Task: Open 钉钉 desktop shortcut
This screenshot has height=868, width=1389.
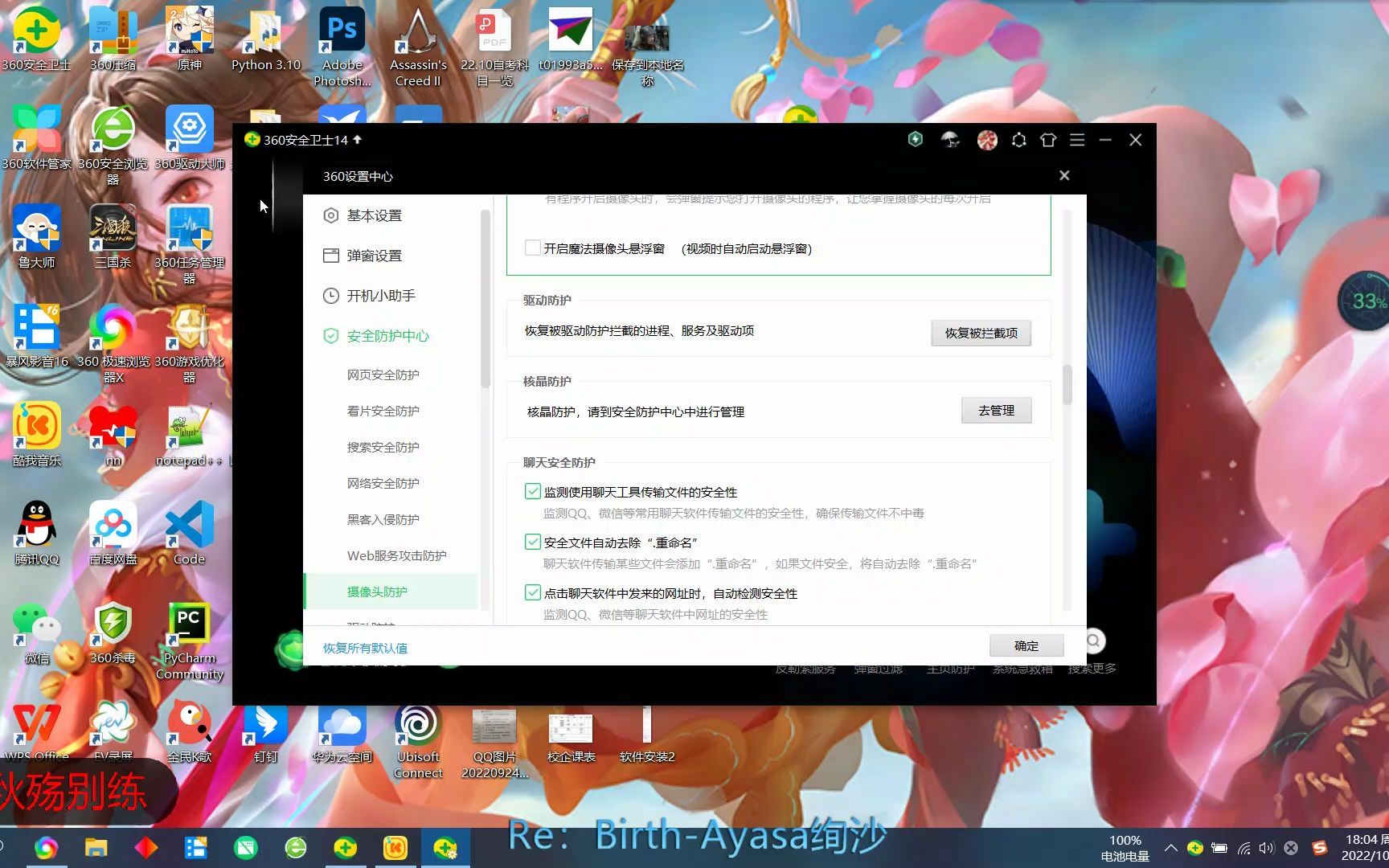Action: 266,734
